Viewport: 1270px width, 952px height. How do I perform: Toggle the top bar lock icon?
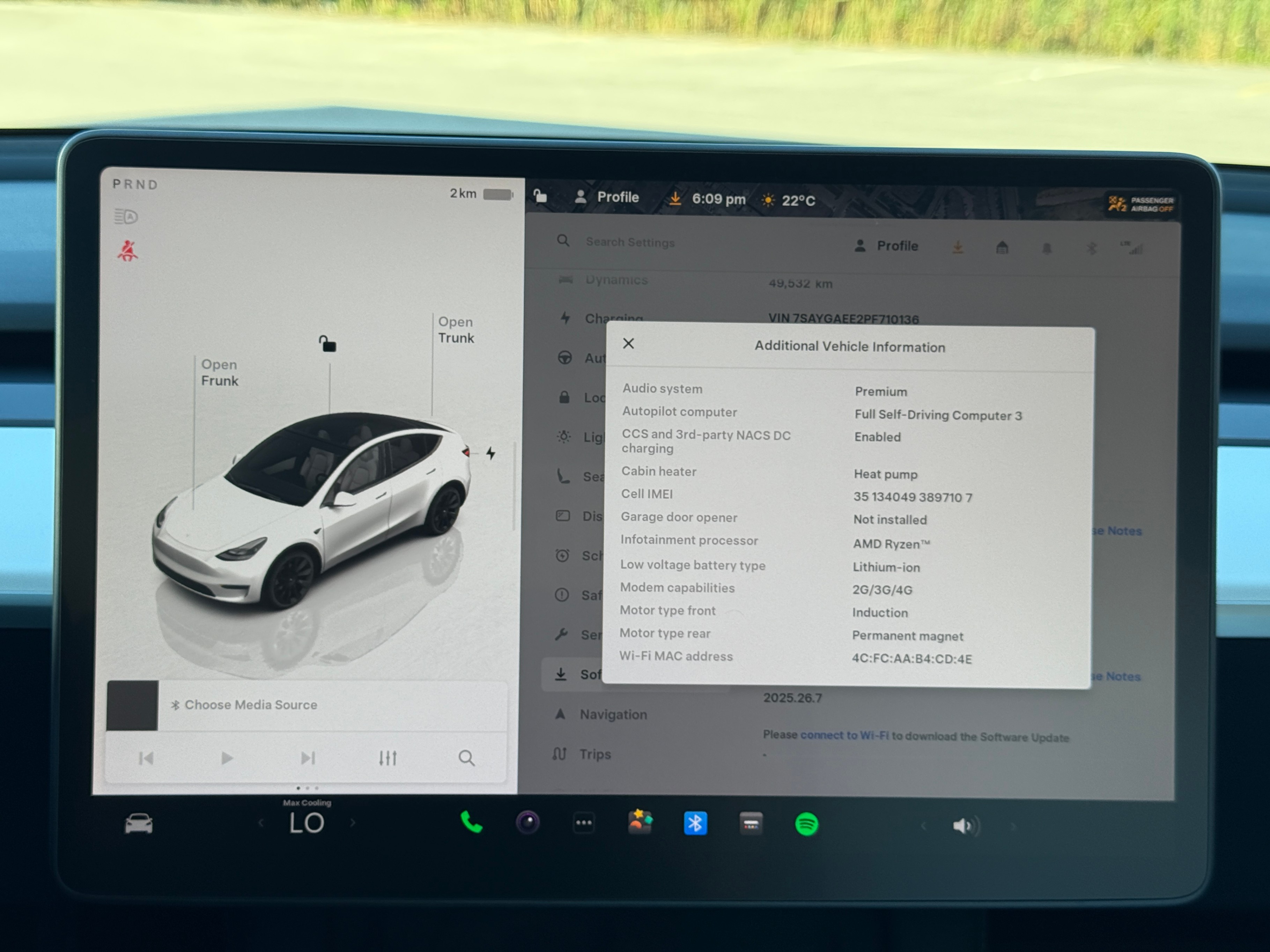pos(540,196)
